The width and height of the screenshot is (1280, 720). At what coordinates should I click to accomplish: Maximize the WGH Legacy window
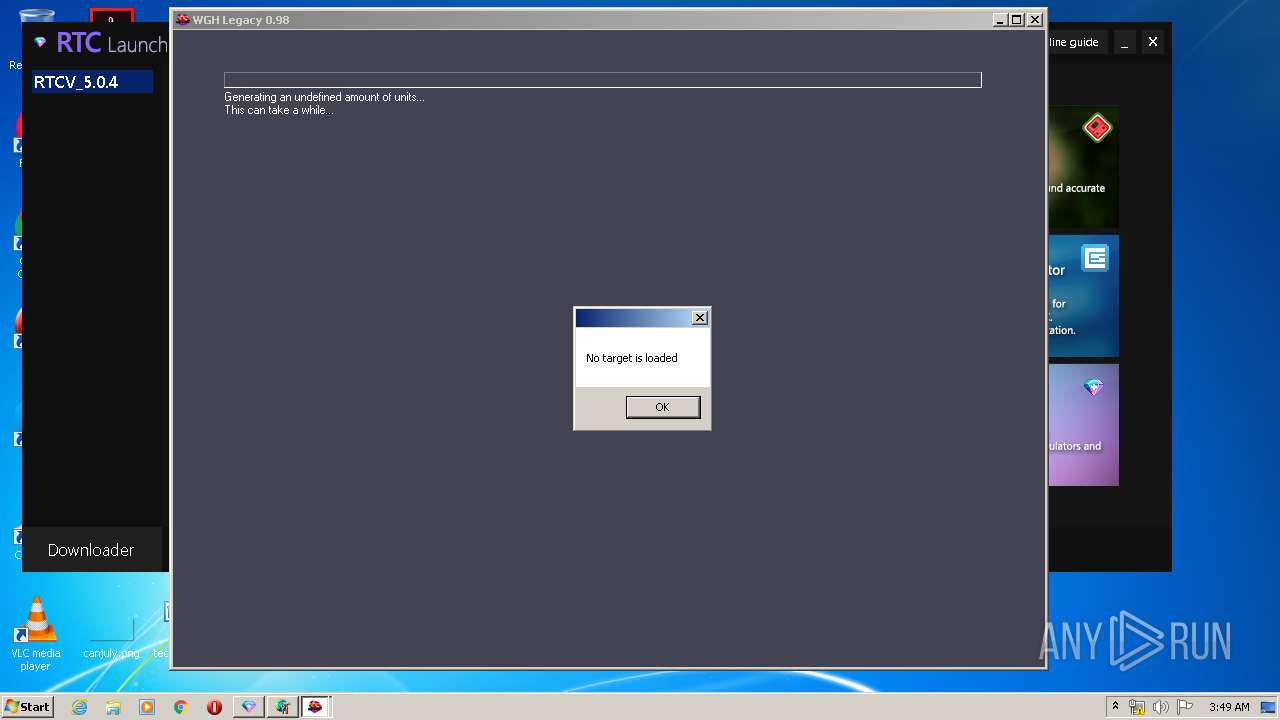point(1017,19)
